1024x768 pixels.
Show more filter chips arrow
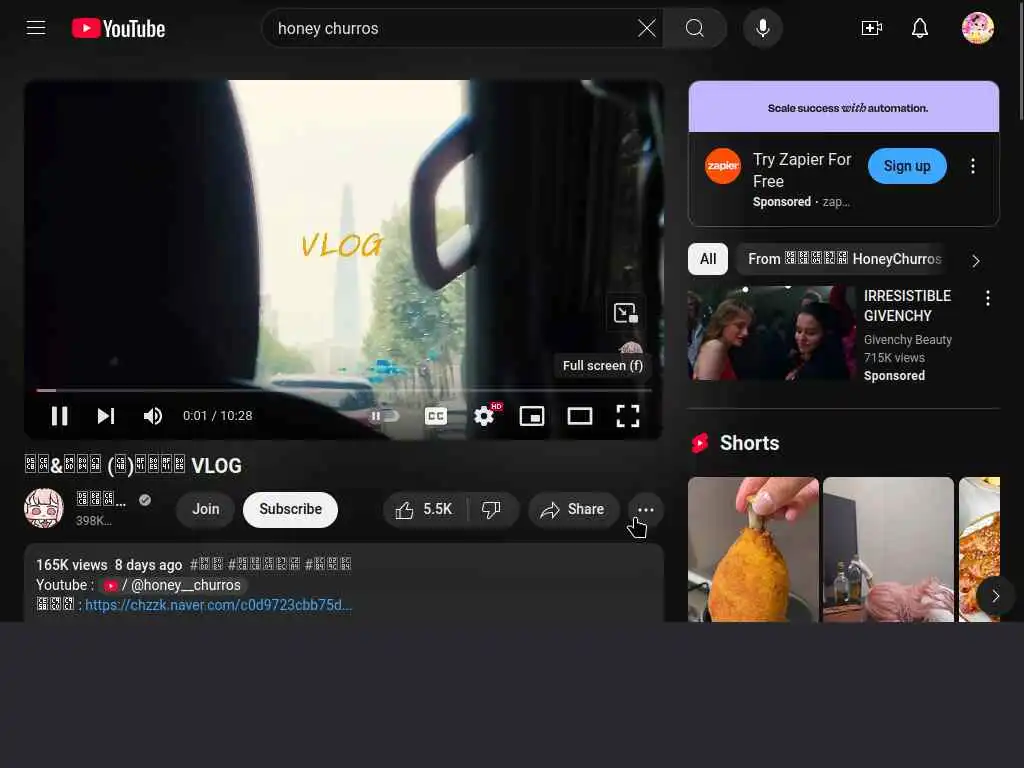point(976,261)
